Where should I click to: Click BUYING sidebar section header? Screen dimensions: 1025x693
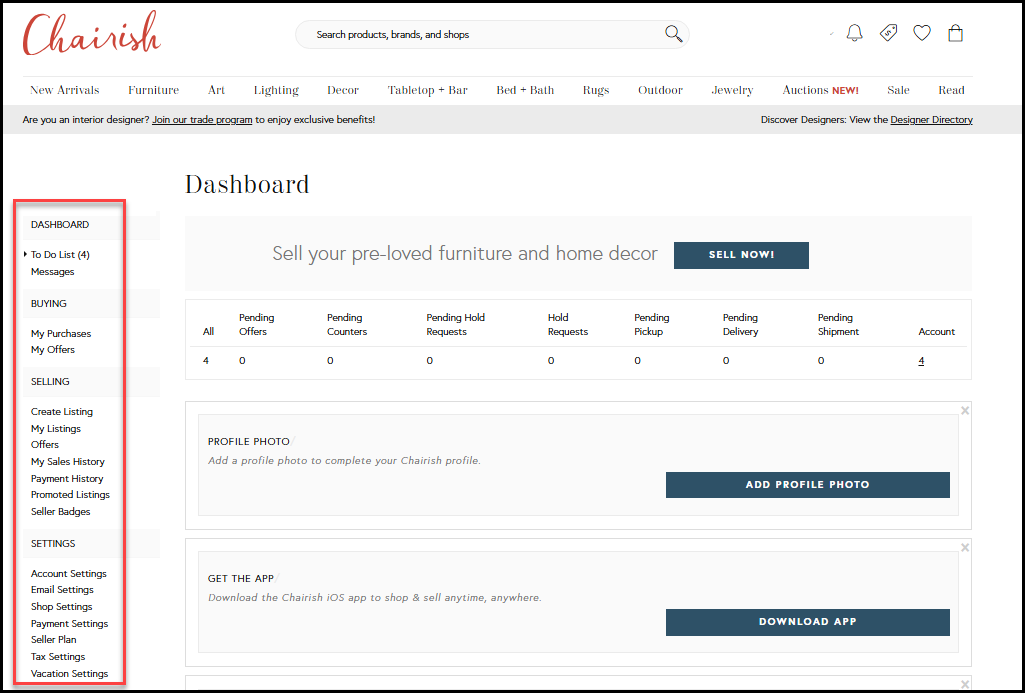tap(48, 304)
